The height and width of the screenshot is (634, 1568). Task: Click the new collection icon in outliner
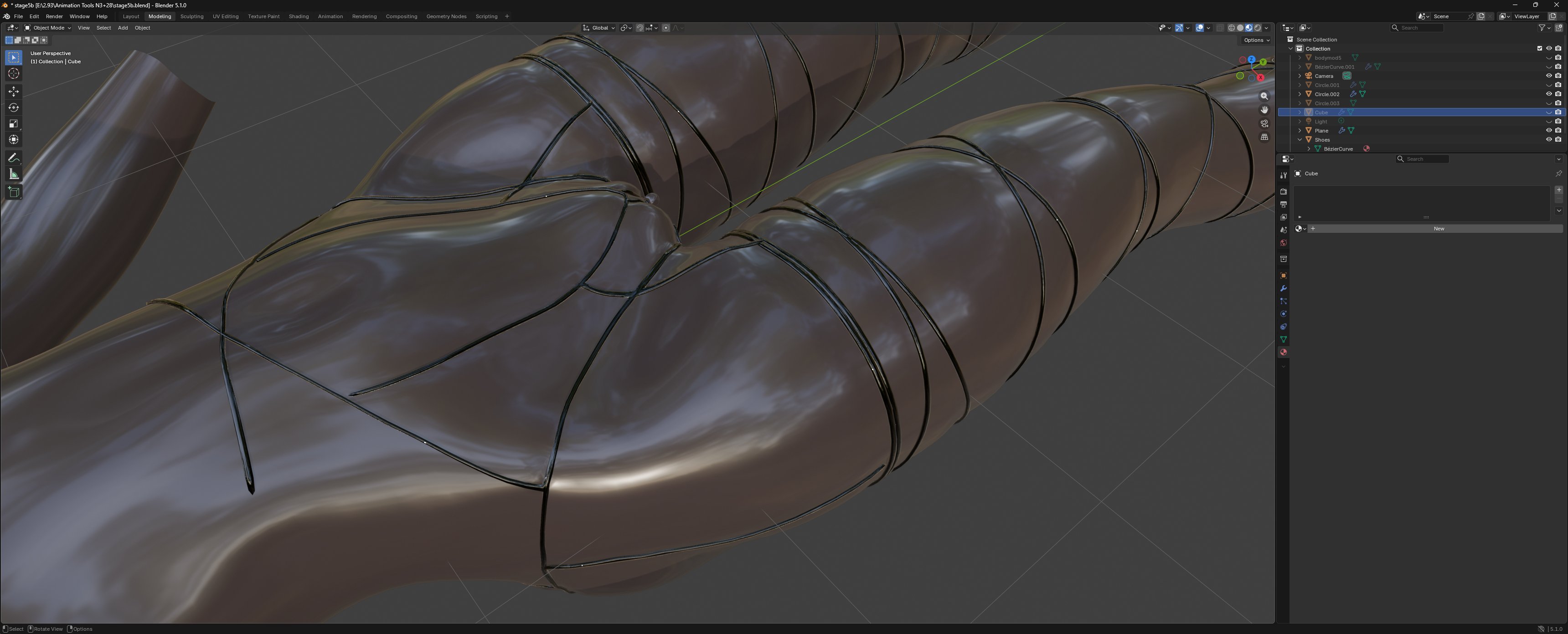pyautogui.click(x=1559, y=27)
